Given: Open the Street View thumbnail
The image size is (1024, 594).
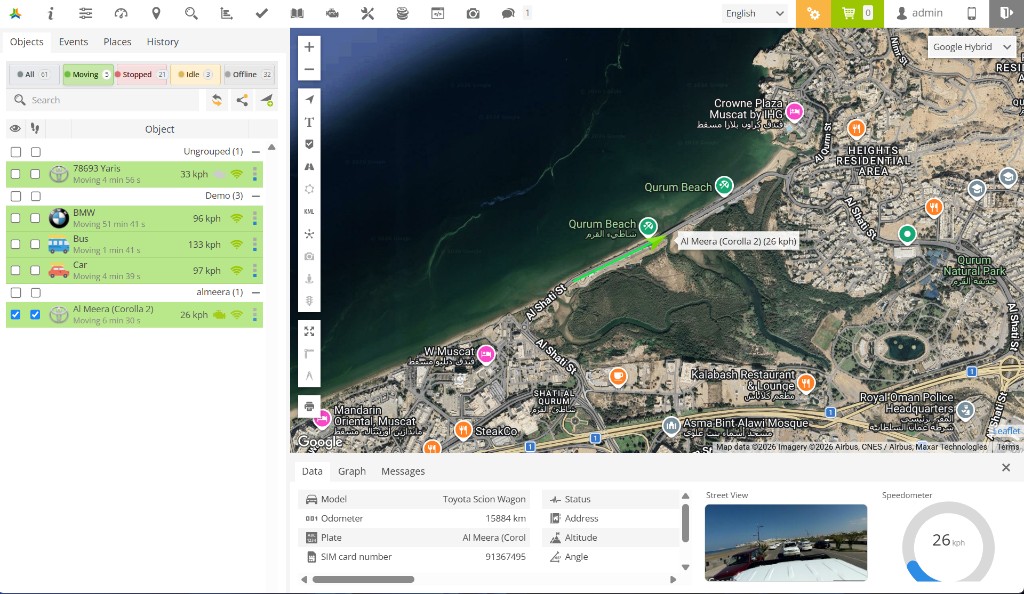Looking at the screenshot, I should (786, 542).
